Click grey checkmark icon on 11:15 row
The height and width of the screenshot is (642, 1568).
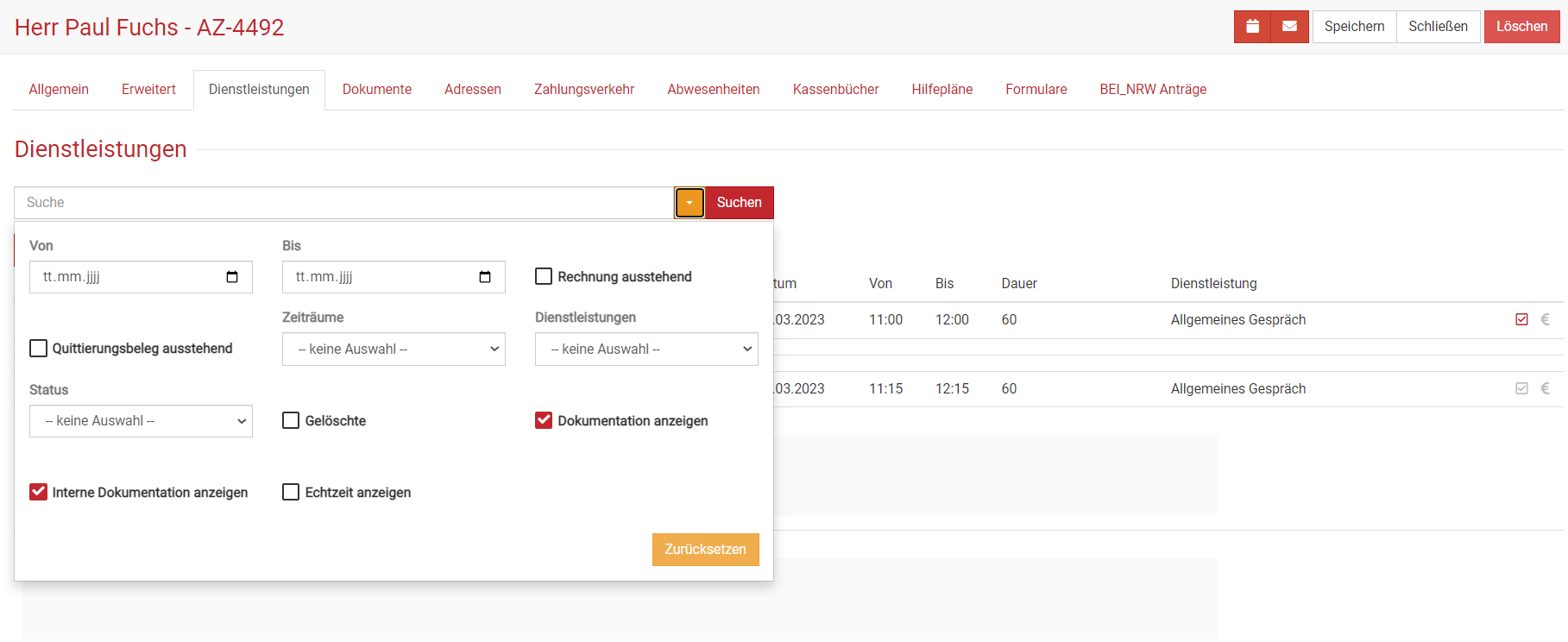(1521, 388)
